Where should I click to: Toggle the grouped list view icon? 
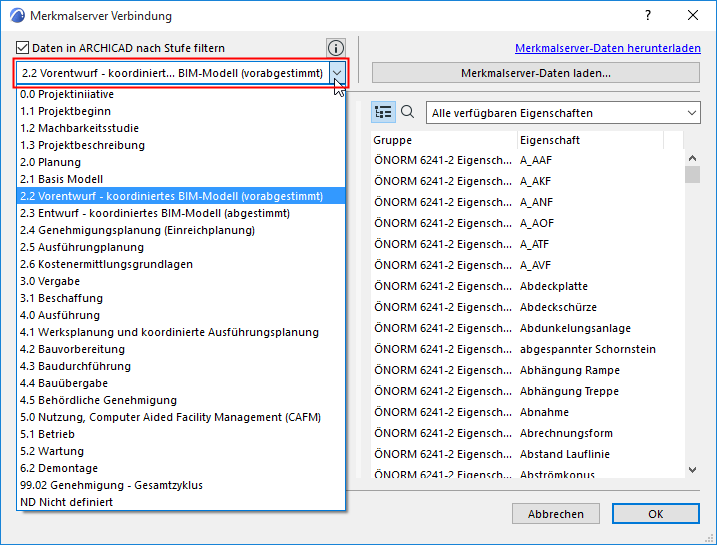(x=383, y=112)
